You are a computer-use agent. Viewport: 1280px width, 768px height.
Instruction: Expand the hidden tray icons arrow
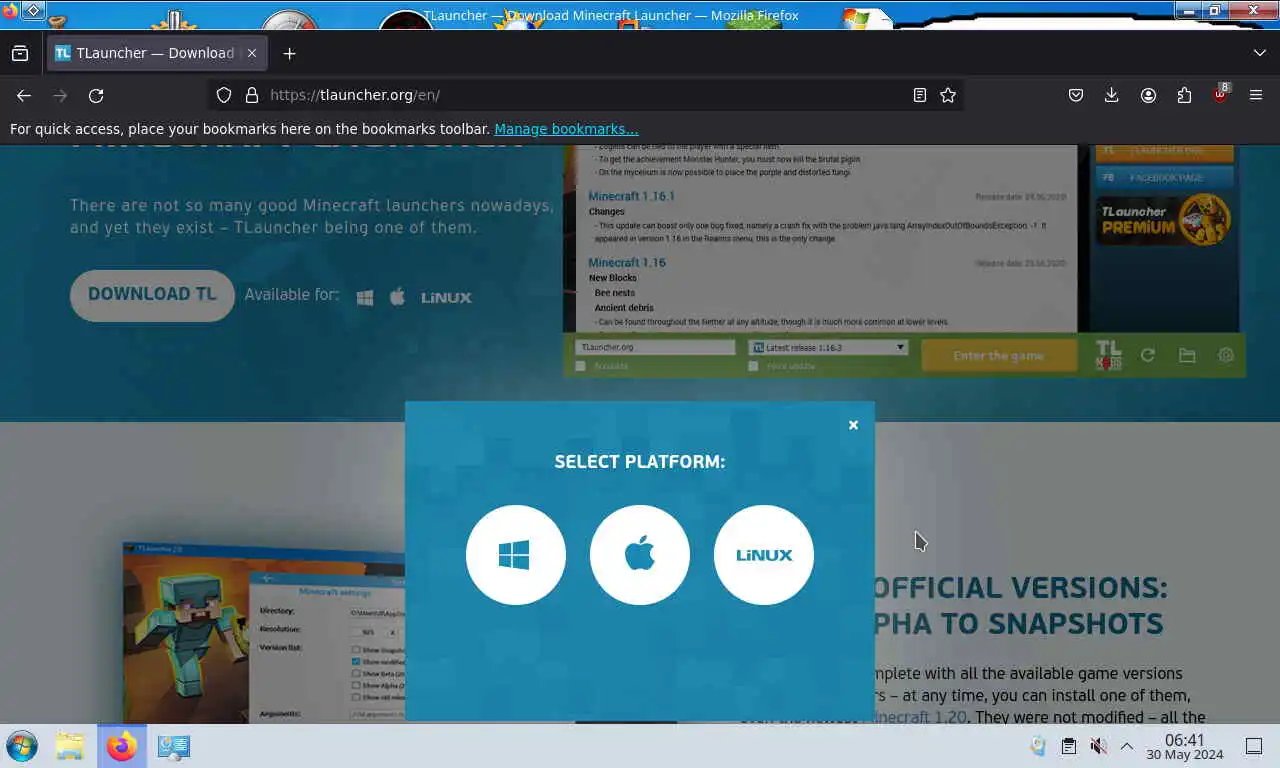click(1127, 746)
